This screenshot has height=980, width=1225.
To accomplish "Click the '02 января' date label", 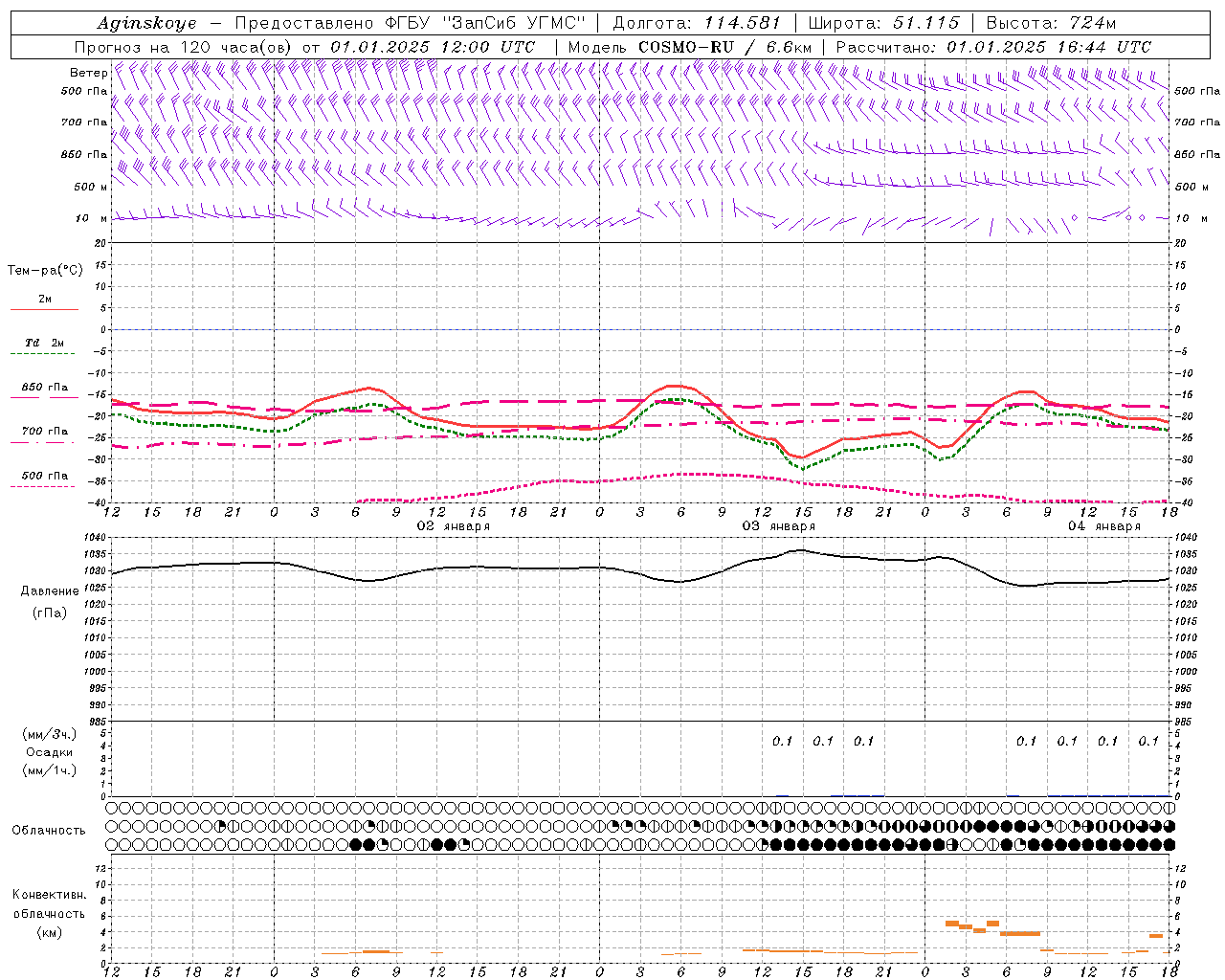I will (454, 526).
